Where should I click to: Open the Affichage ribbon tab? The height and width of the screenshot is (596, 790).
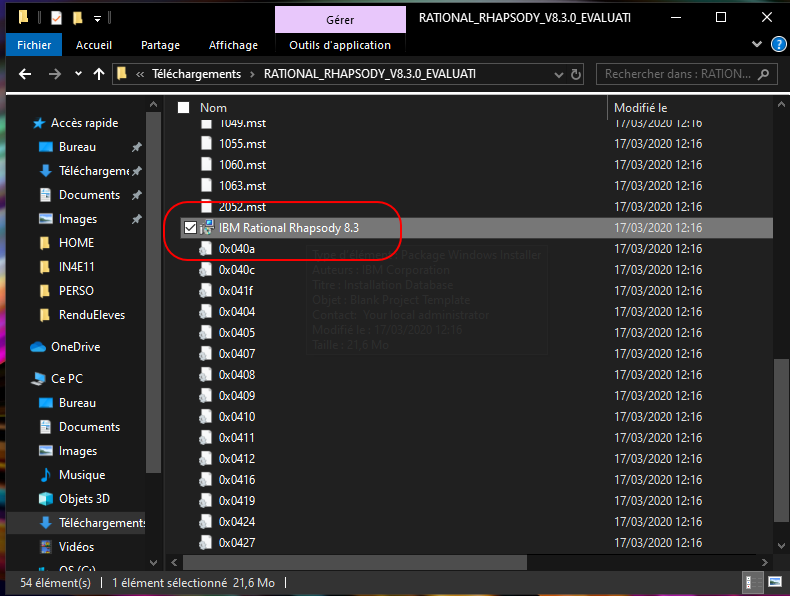coord(233,45)
